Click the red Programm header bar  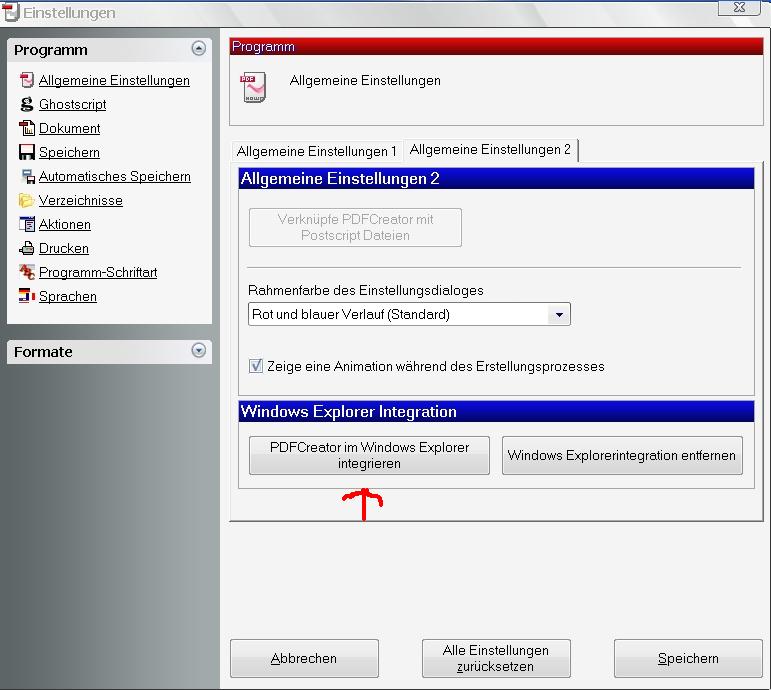coord(496,46)
